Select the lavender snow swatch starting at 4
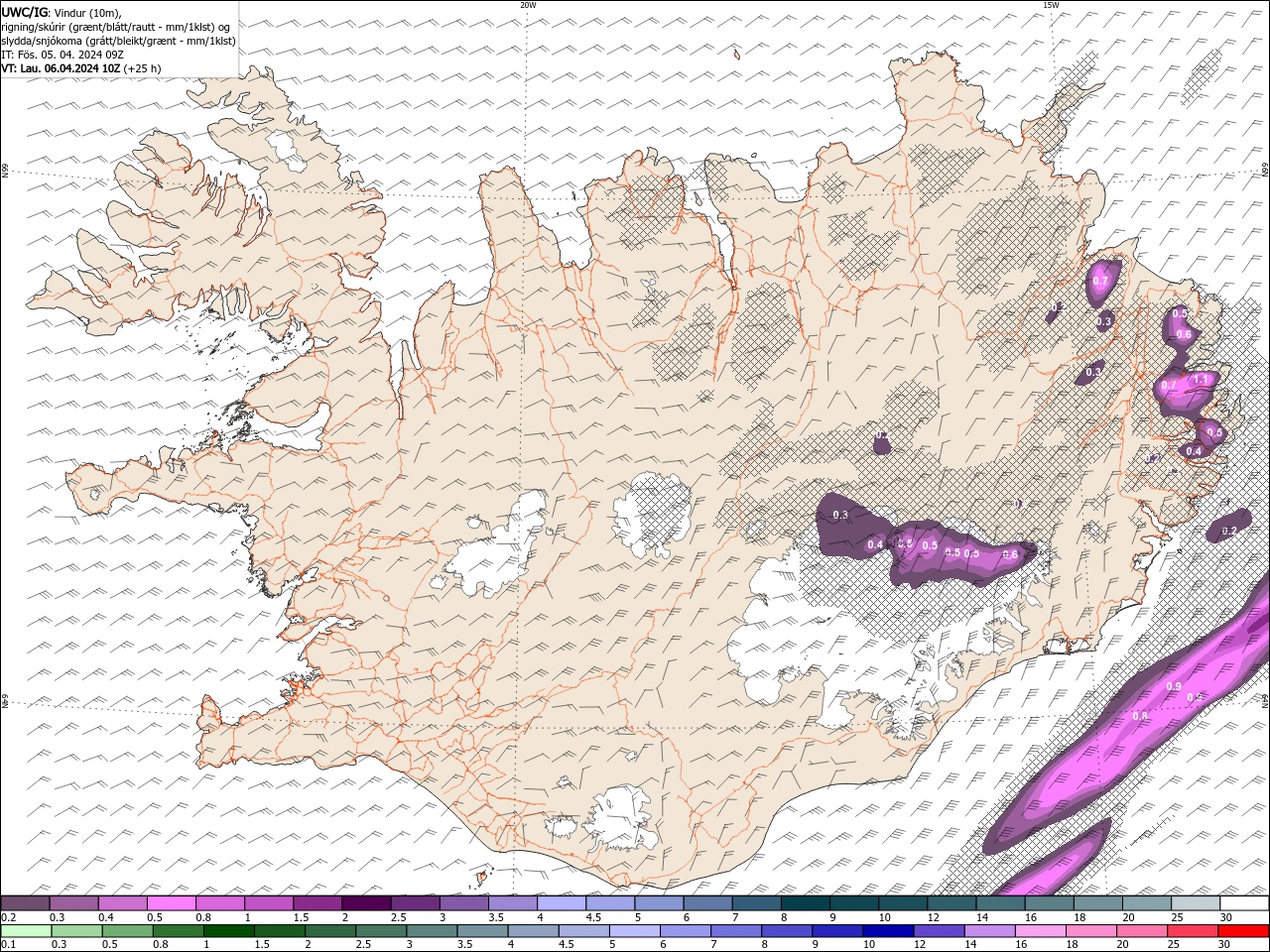Viewport: 1270px width, 952px height. pyautogui.click(x=562, y=903)
